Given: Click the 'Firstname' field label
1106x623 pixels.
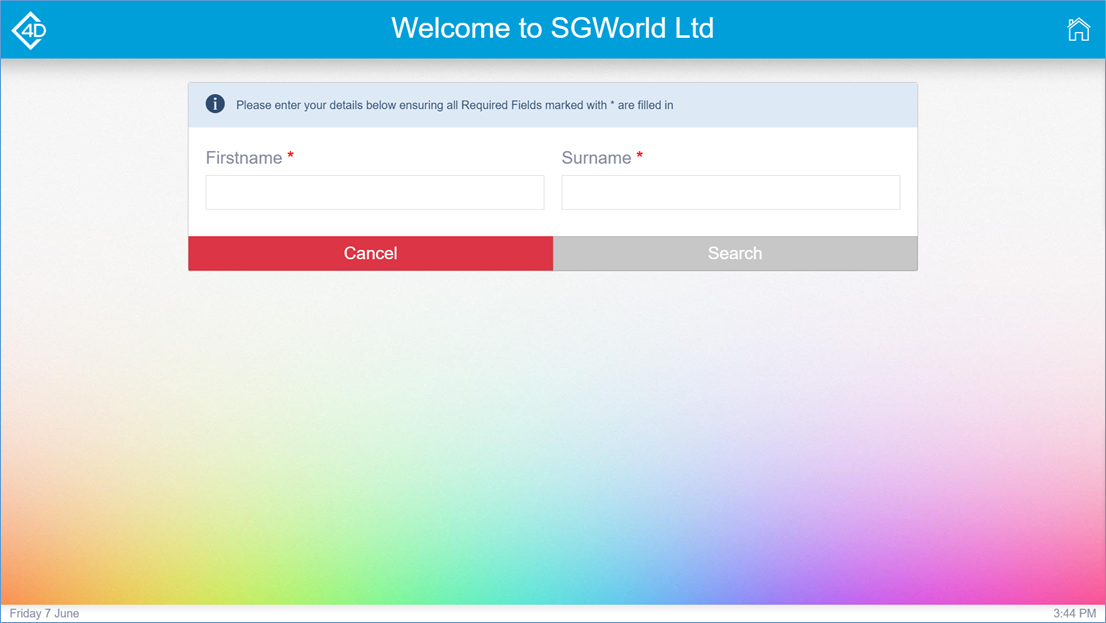Looking at the screenshot, I should (x=243, y=158).
